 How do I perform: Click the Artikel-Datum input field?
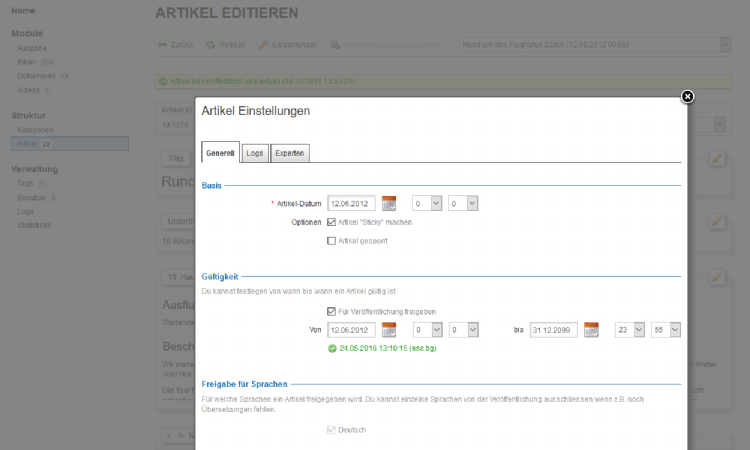click(352, 203)
